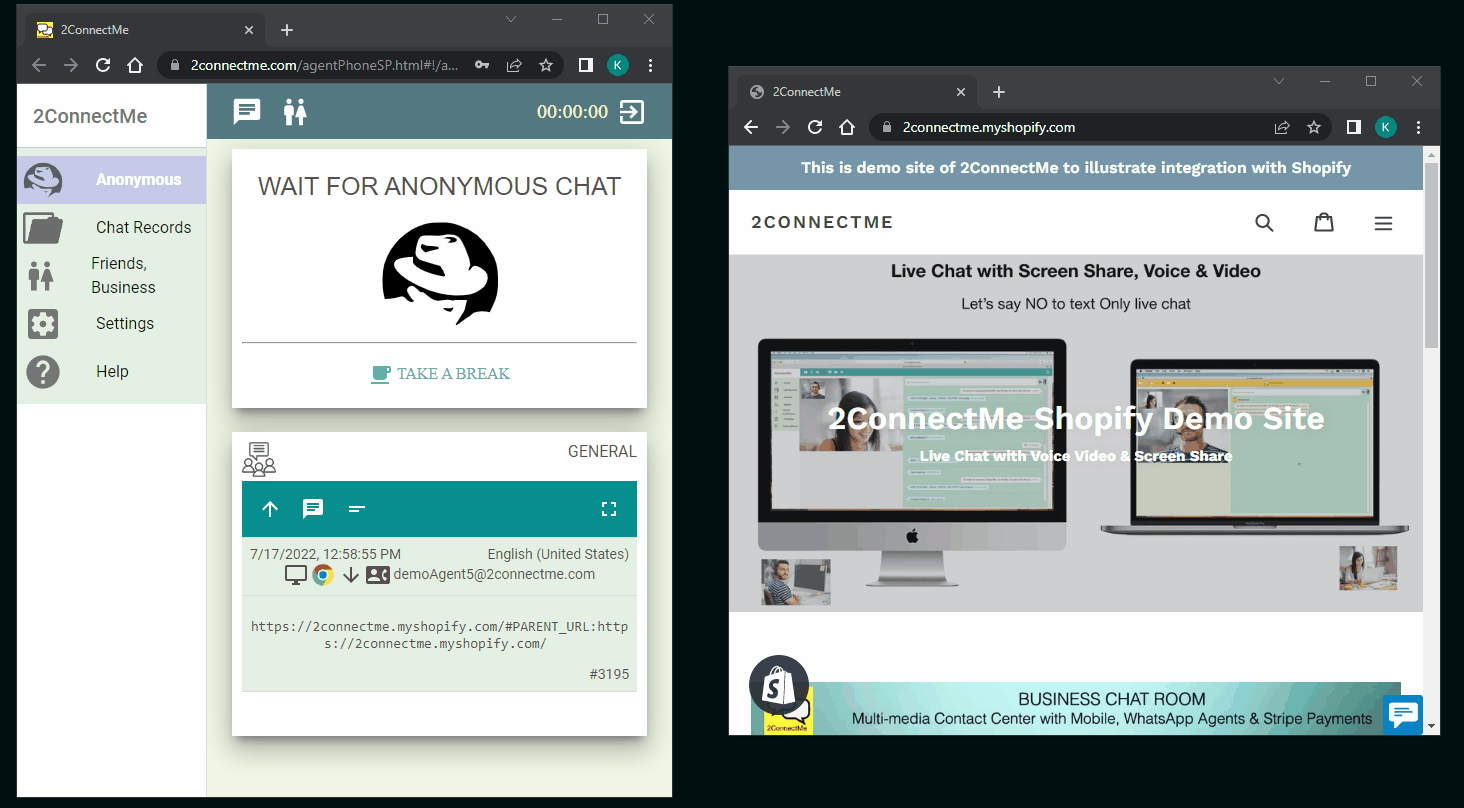Click 2ConnectMe title in agent sidebar
Image resolution: width=1464 pixels, height=808 pixels.
pyautogui.click(x=90, y=116)
